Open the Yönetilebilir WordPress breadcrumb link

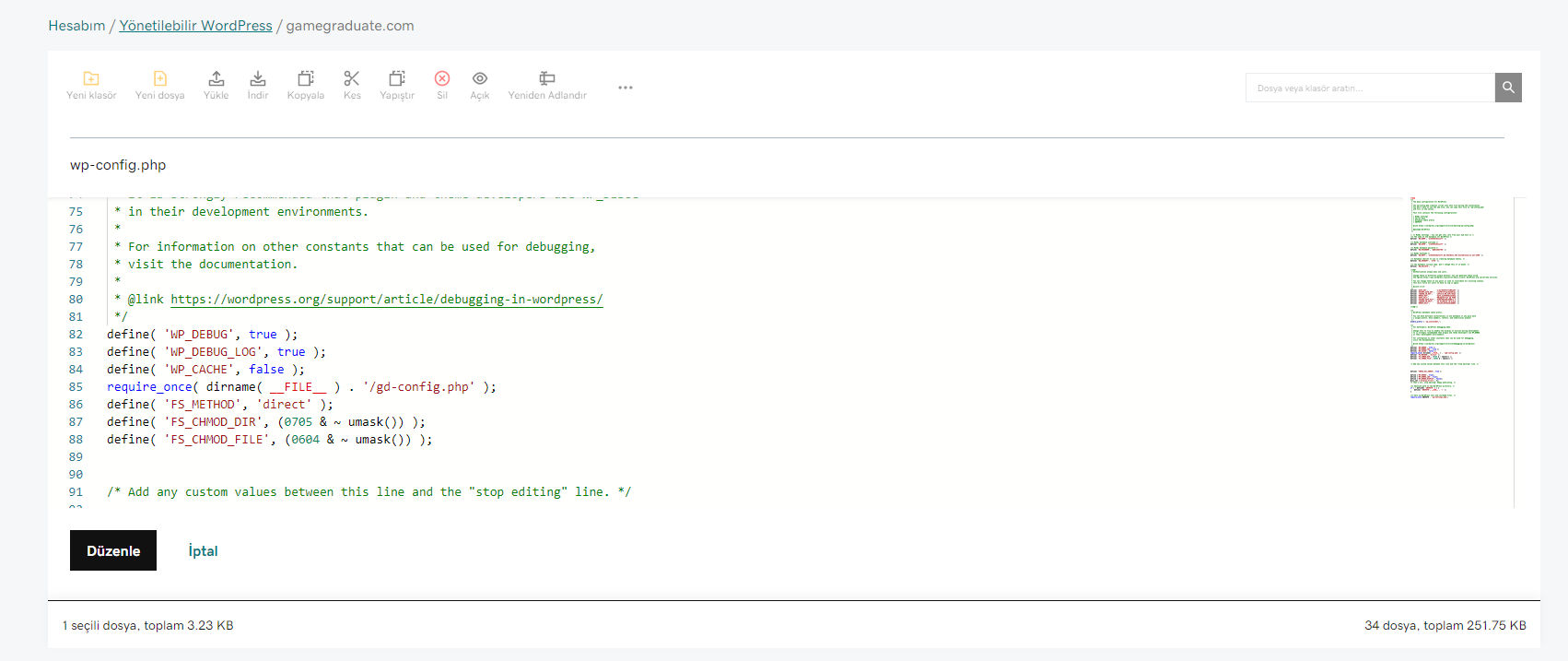(x=195, y=26)
